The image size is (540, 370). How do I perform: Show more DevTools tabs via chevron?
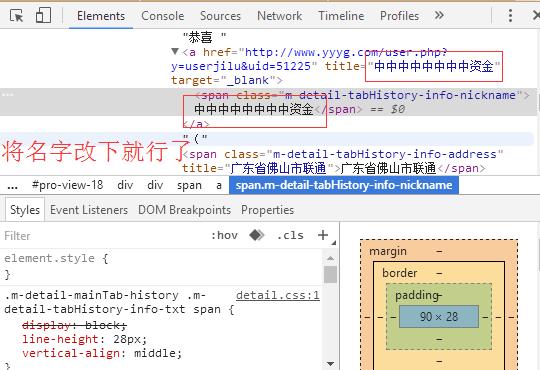(x=439, y=16)
